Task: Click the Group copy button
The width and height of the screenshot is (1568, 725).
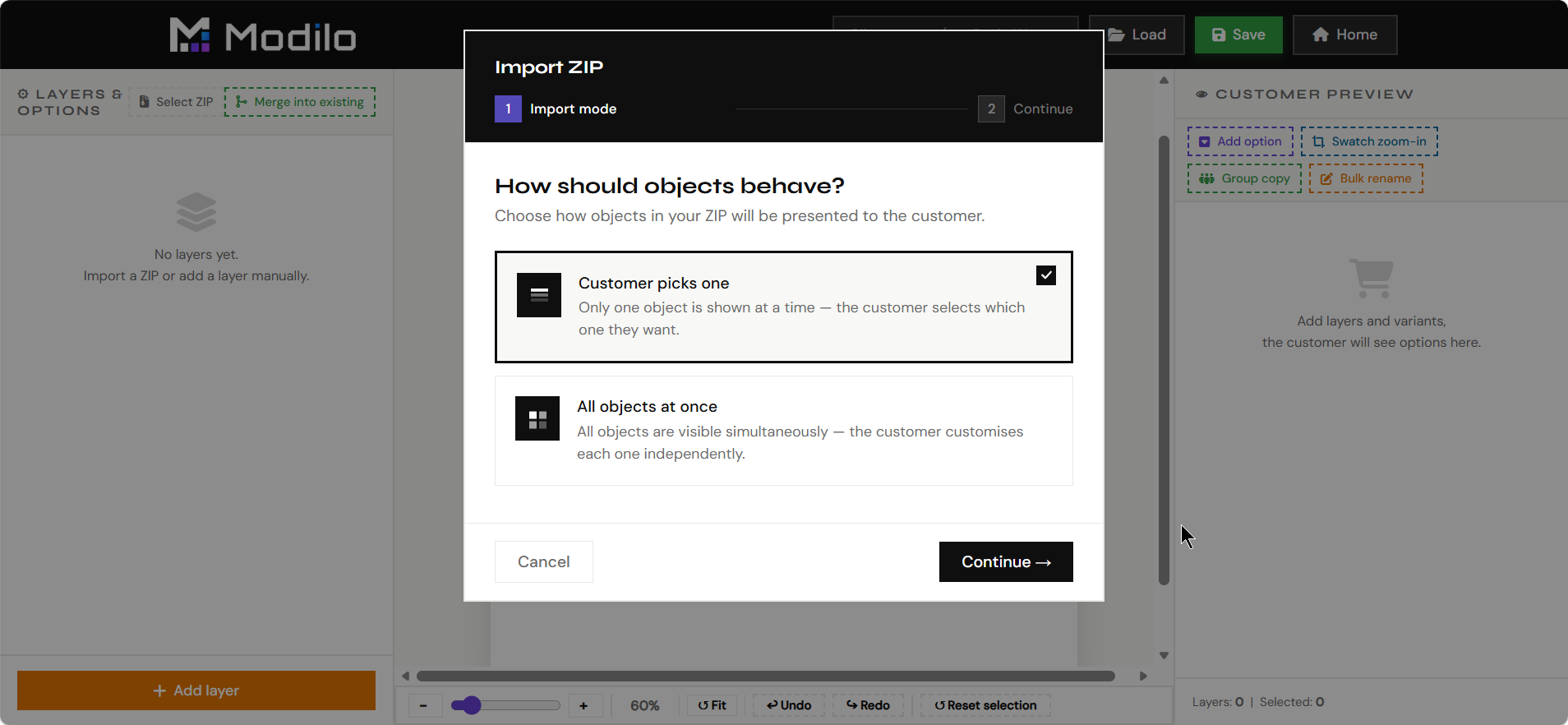Action: pyautogui.click(x=1244, y=178)
